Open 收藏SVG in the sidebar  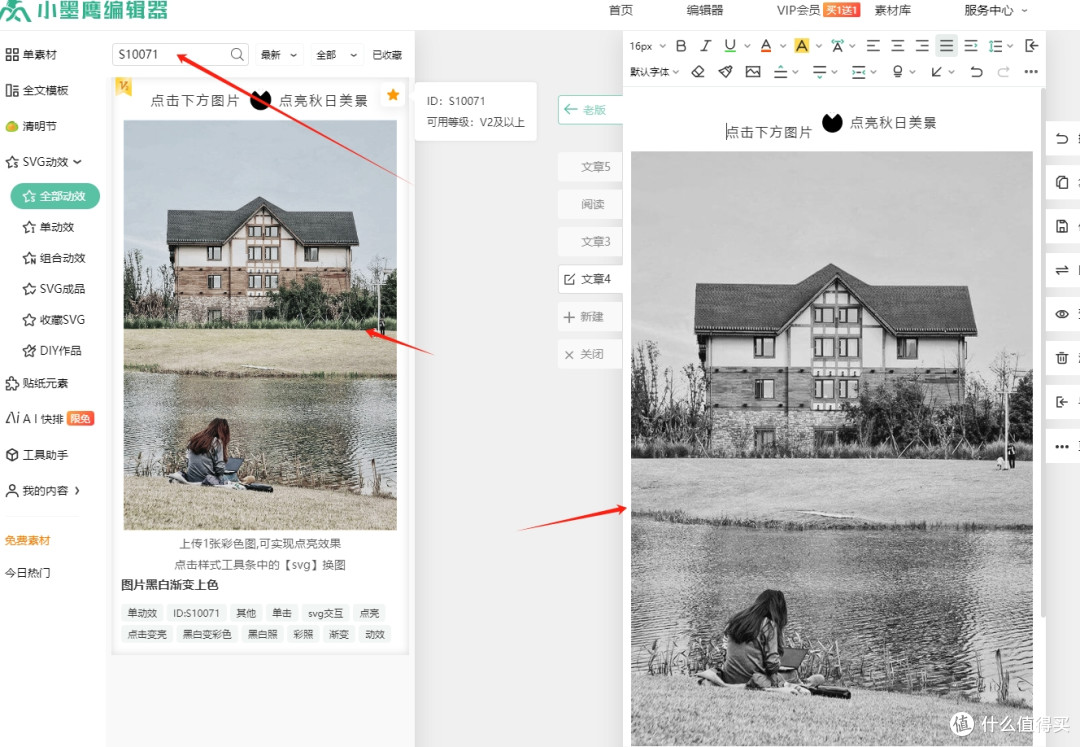[x=54, y=319]
